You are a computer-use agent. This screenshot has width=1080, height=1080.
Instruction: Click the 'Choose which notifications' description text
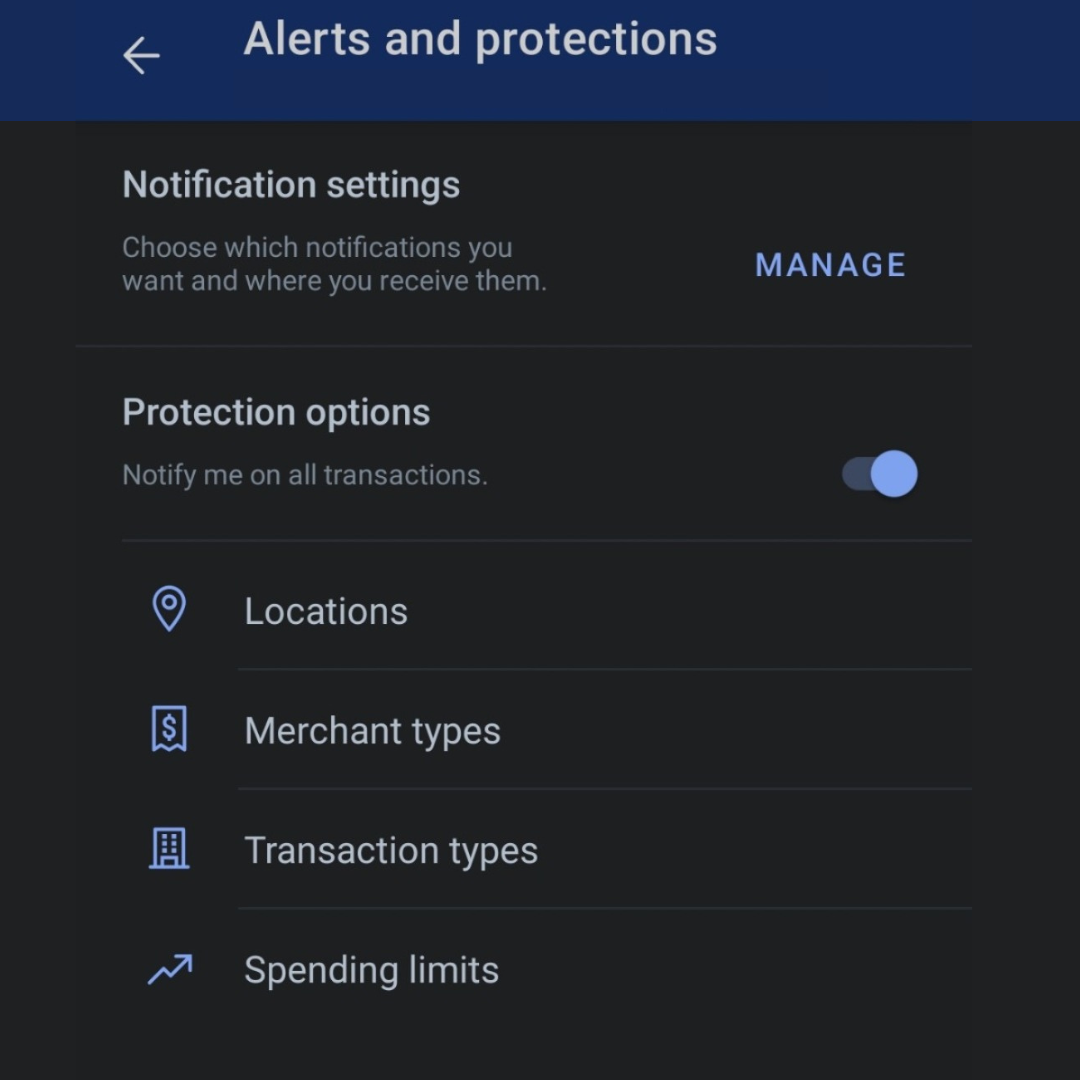coord(334,264)
